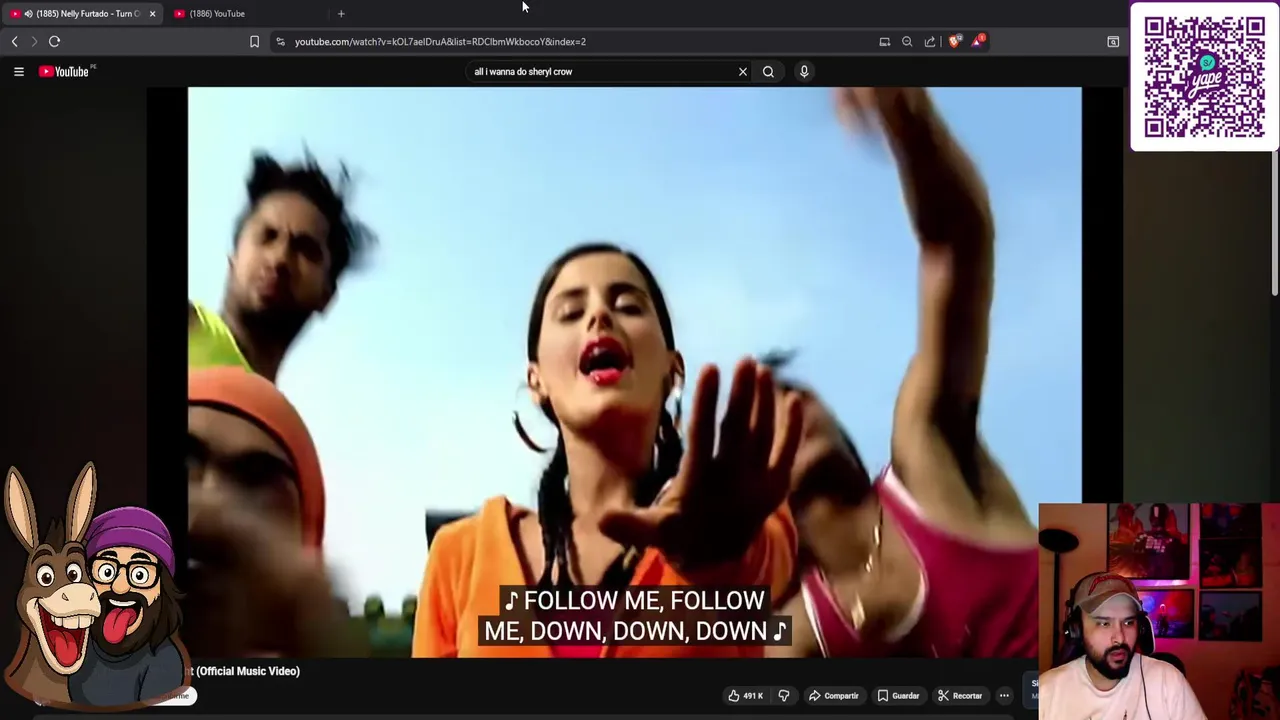Click the search magnifier button
1280x720 pixels.
point(768,71)
